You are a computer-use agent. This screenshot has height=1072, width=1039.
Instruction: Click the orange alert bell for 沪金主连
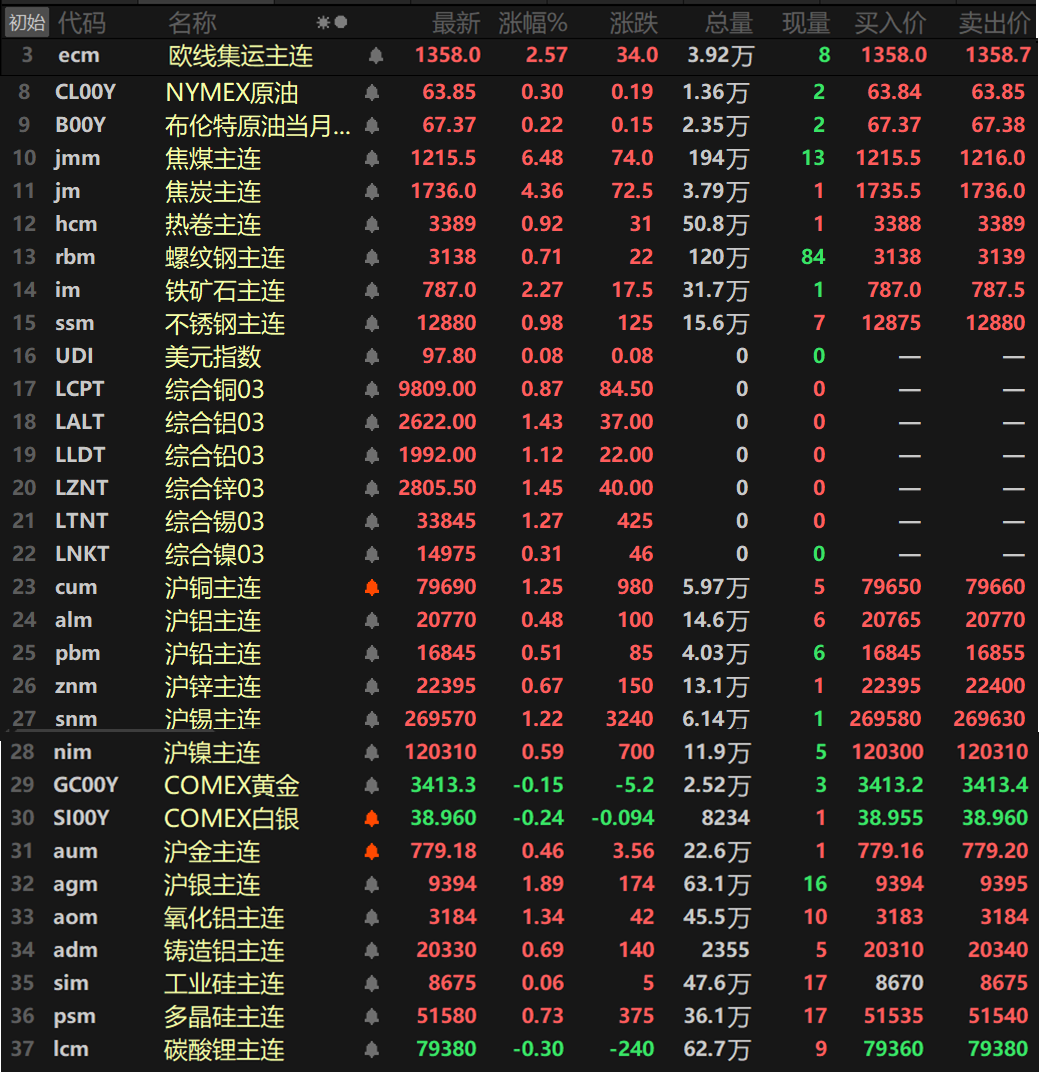click(x=372, y=851)
